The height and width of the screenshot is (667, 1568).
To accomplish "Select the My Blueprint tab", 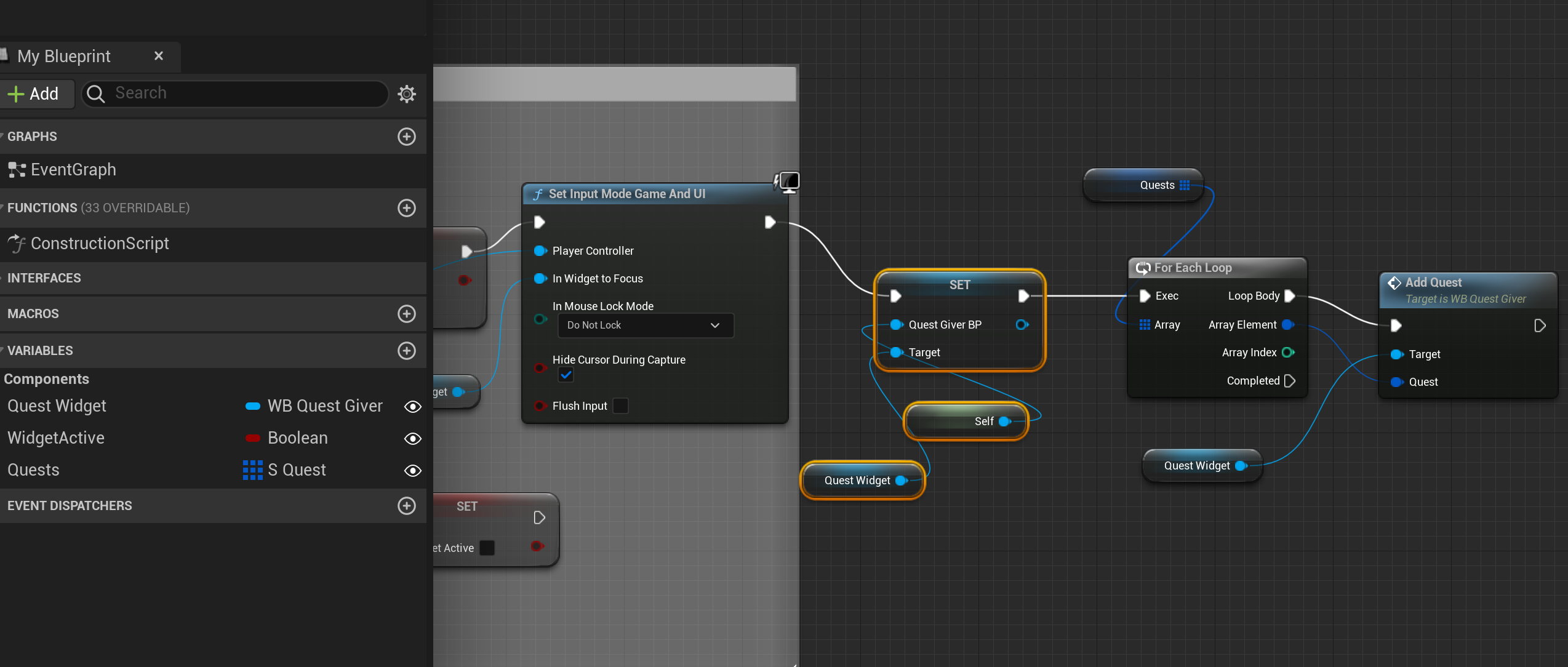I will click(64, 57).
